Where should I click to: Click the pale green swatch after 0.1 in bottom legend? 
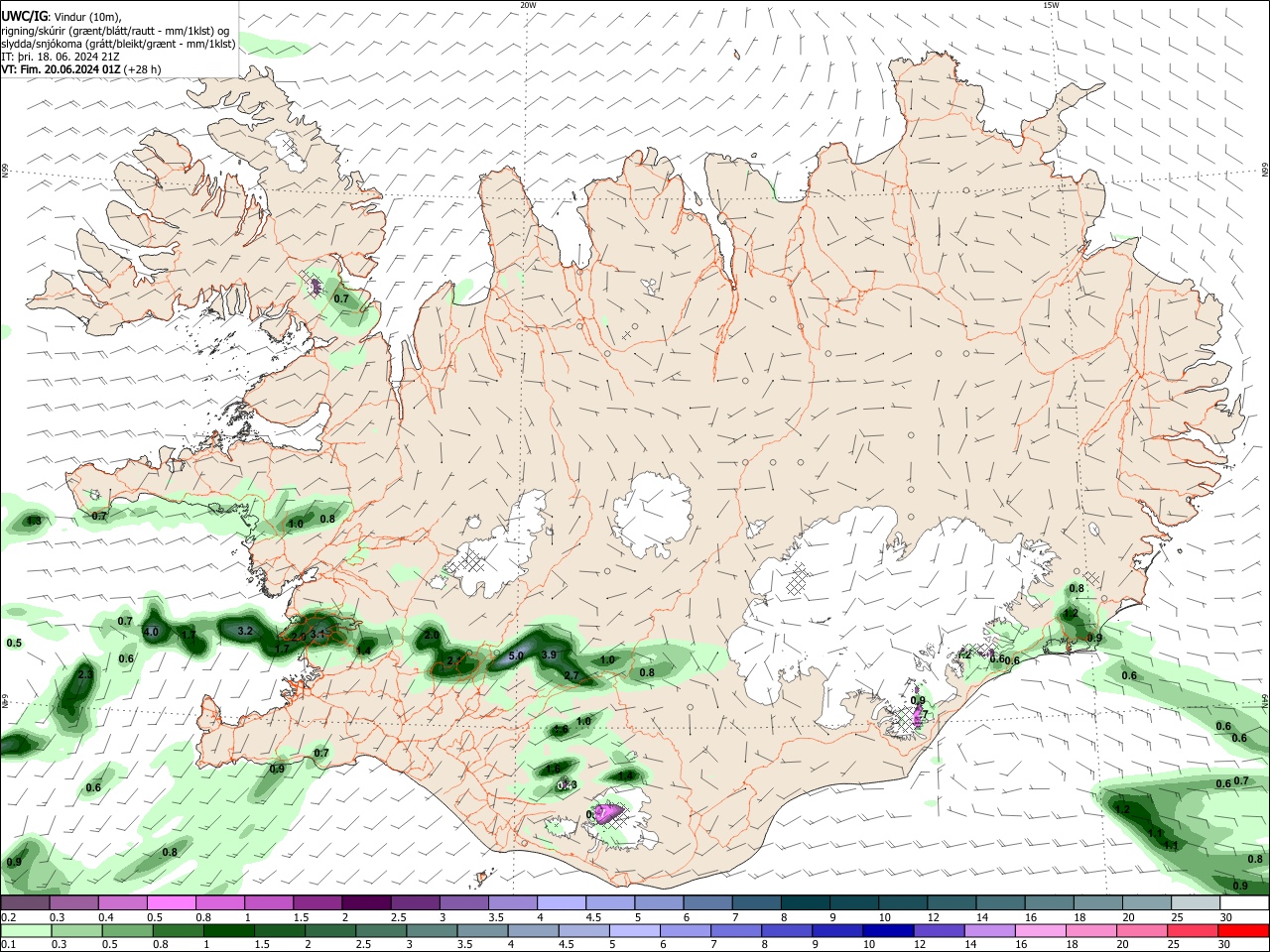[x=25, y=930]
